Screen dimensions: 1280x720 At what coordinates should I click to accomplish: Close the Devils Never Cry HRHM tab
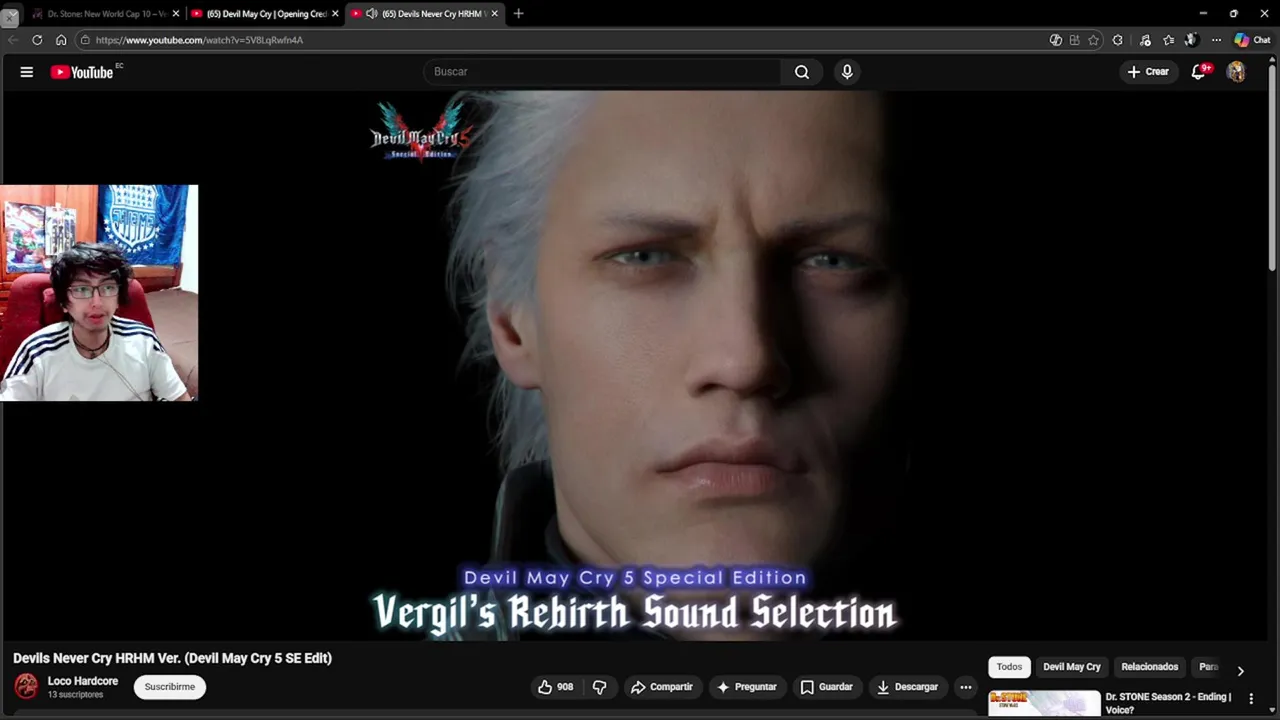[x=494, y=14]
